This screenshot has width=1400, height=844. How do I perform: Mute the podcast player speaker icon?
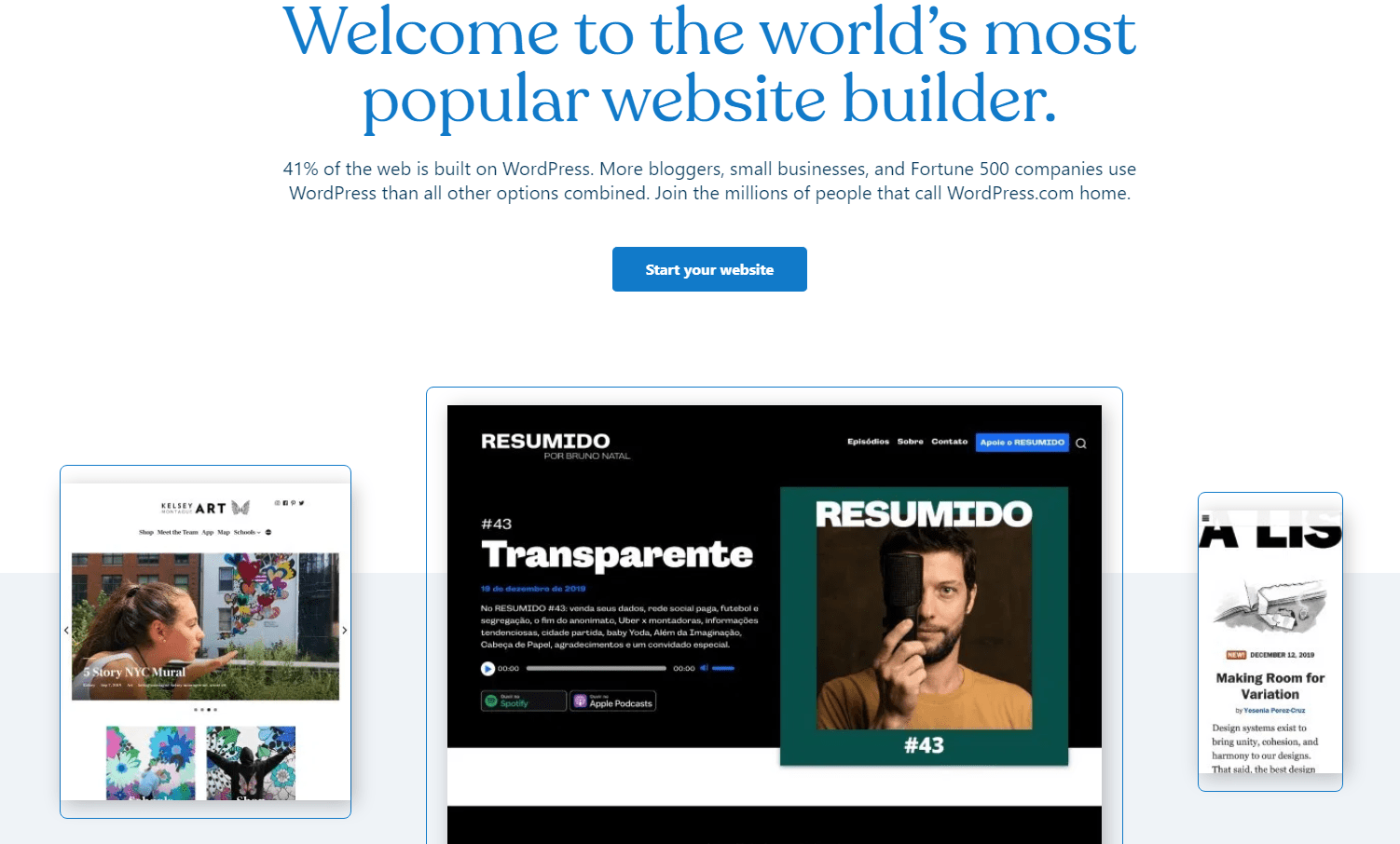[x=704, y=668]
